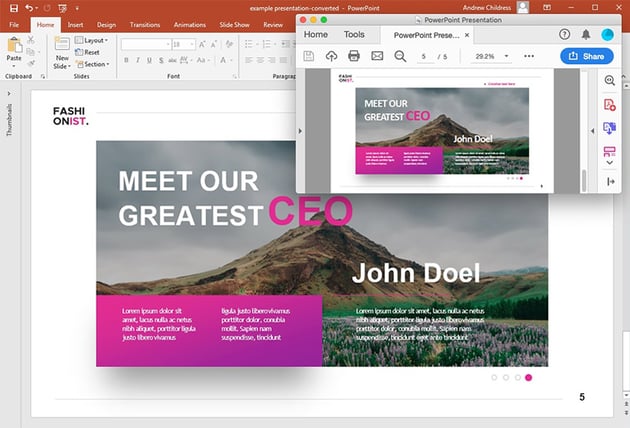The width and height of the screenshot is (630, 428).
Task: Open Acrobat notifications bell icon
Action: pos(586,34)
